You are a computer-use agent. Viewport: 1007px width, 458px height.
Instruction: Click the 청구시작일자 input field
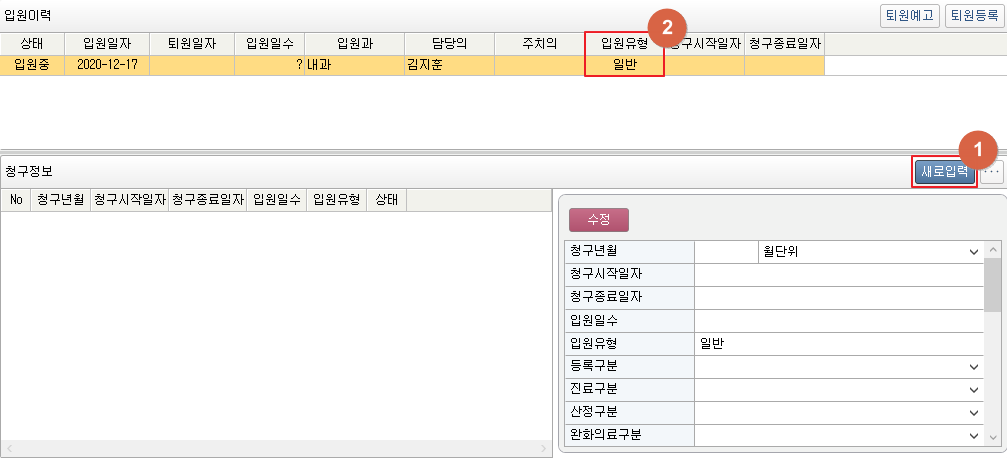click(838, 275)
